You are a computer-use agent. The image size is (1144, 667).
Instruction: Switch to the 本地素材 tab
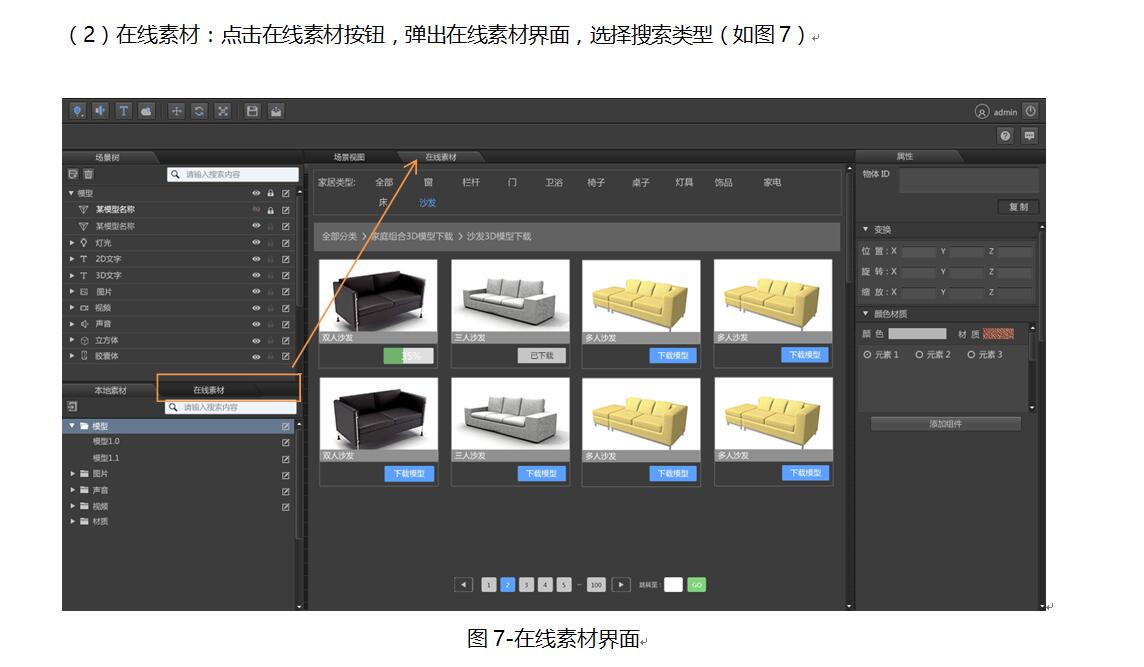click(x=110, y=390)
